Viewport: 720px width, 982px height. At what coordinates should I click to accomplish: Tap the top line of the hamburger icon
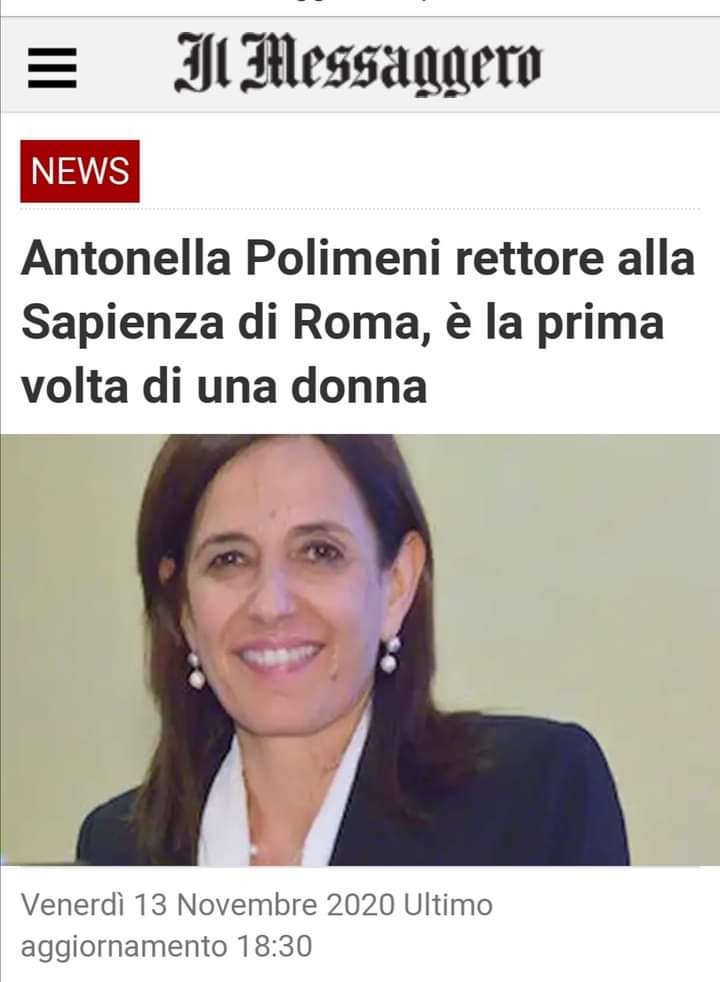coord(53,52)
